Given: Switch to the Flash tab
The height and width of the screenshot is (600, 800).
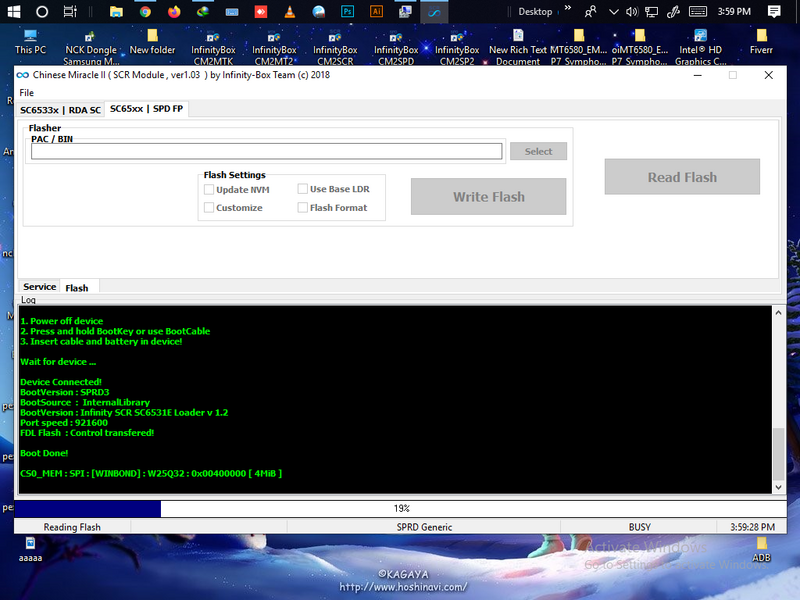Looking at the screenshot, I should point(77,288).
